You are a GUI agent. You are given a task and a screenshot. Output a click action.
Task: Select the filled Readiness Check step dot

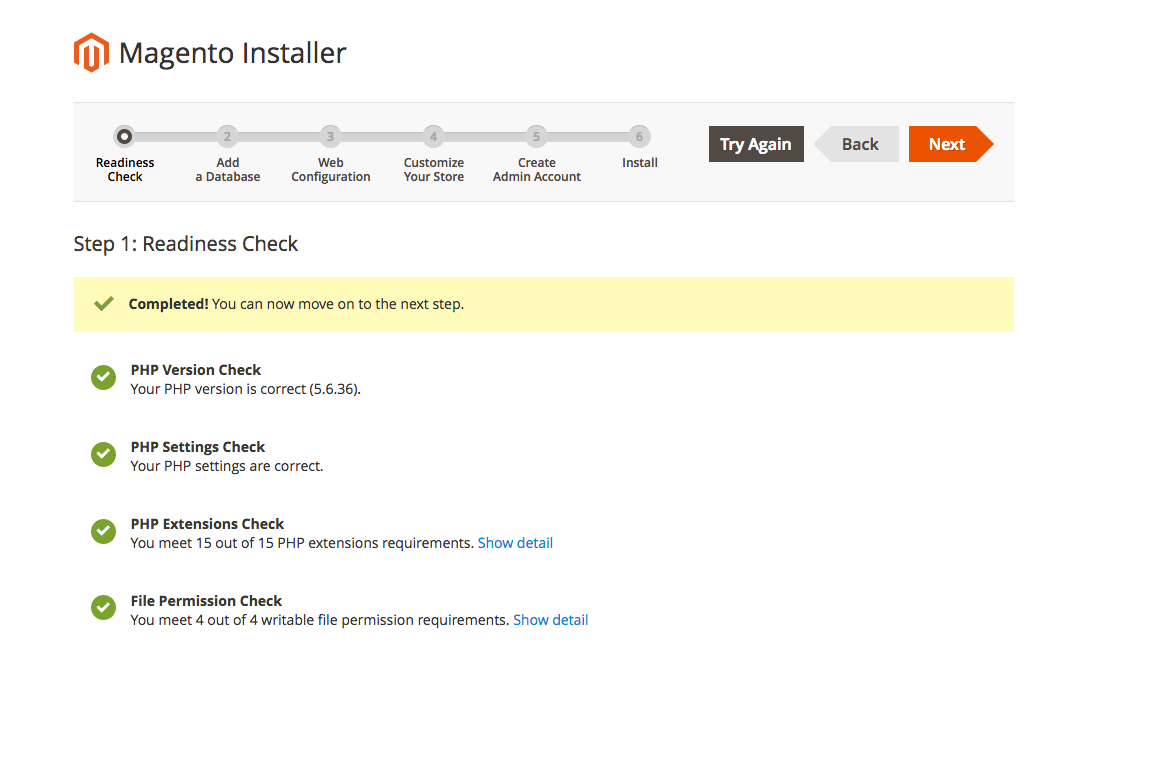point(124,136)
